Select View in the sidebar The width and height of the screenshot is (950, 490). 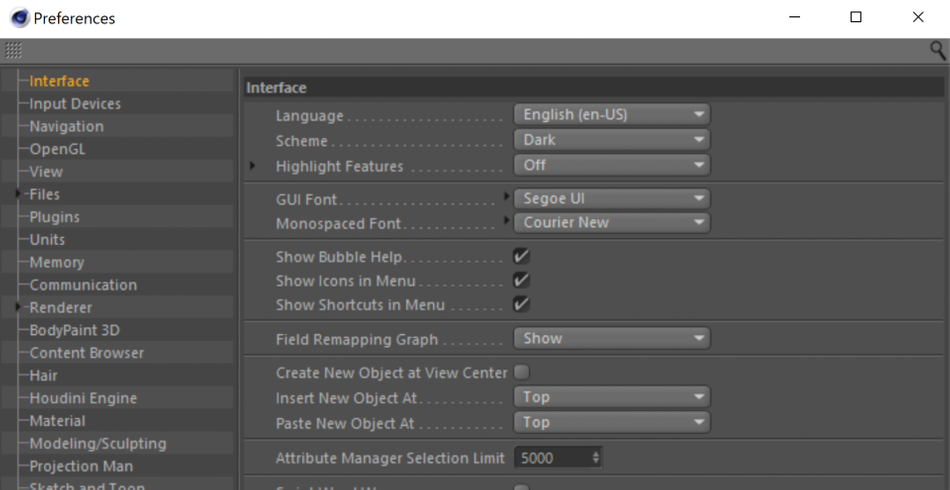46,171
